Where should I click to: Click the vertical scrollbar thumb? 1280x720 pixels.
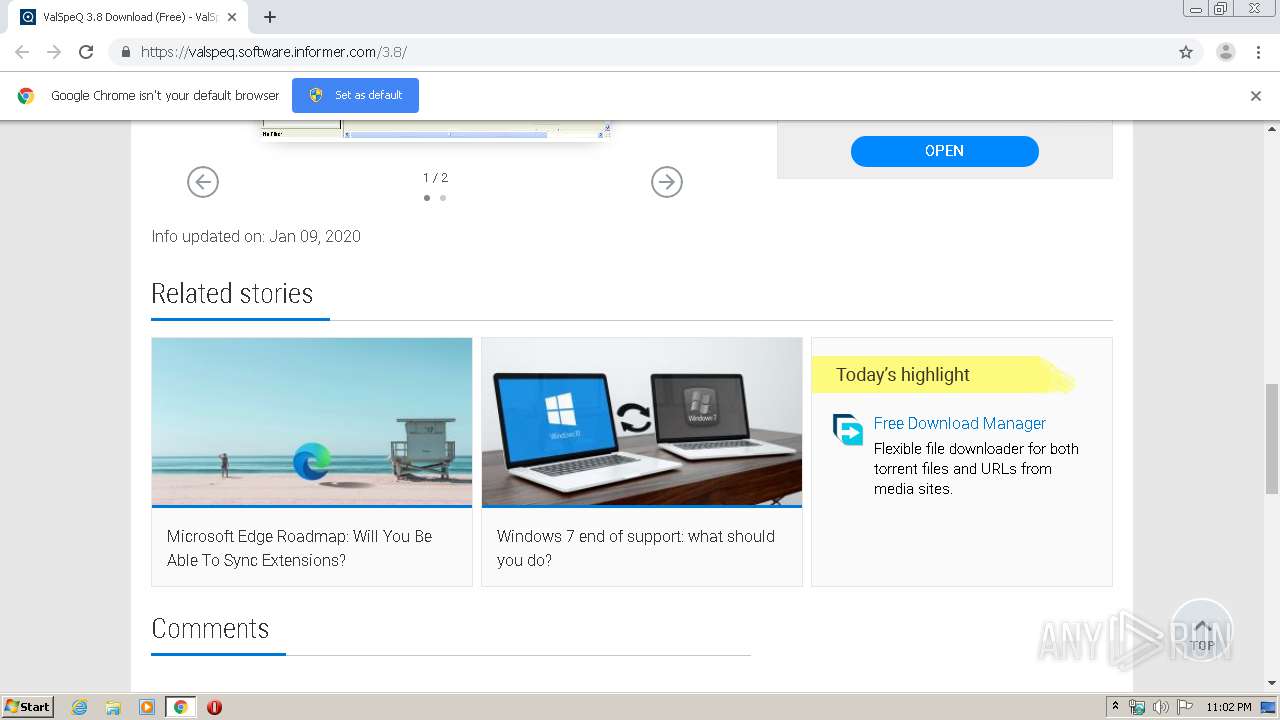tap(1272, 438)
